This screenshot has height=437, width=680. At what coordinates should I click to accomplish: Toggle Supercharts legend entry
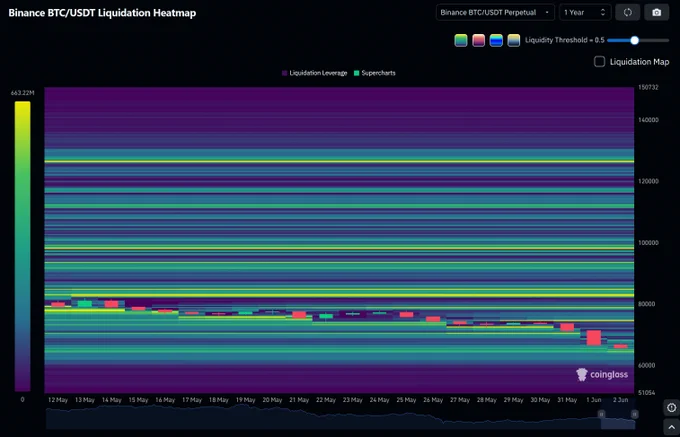pos(375,73)
